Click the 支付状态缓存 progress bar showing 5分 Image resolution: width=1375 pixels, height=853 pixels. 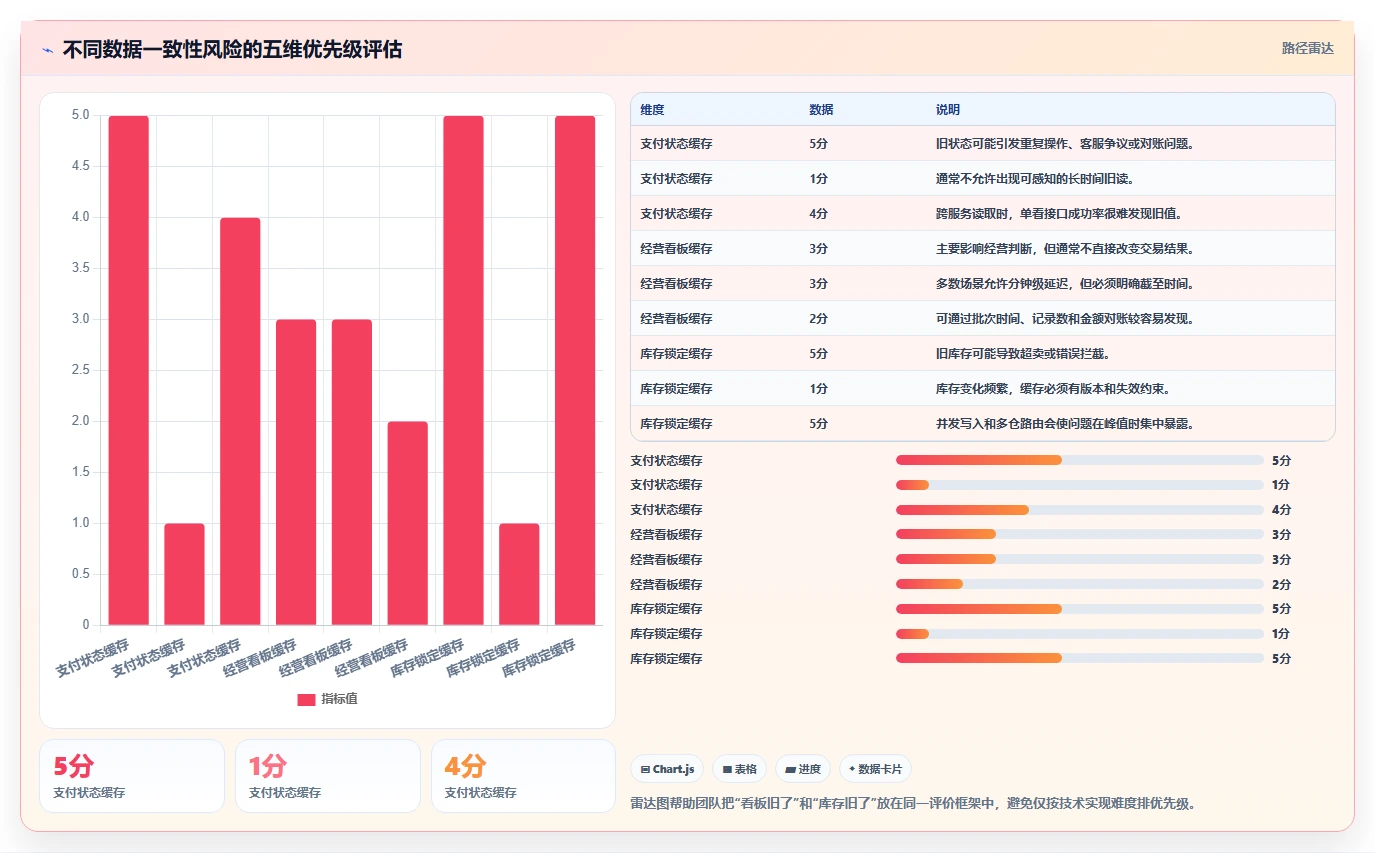coord(1080,460)
